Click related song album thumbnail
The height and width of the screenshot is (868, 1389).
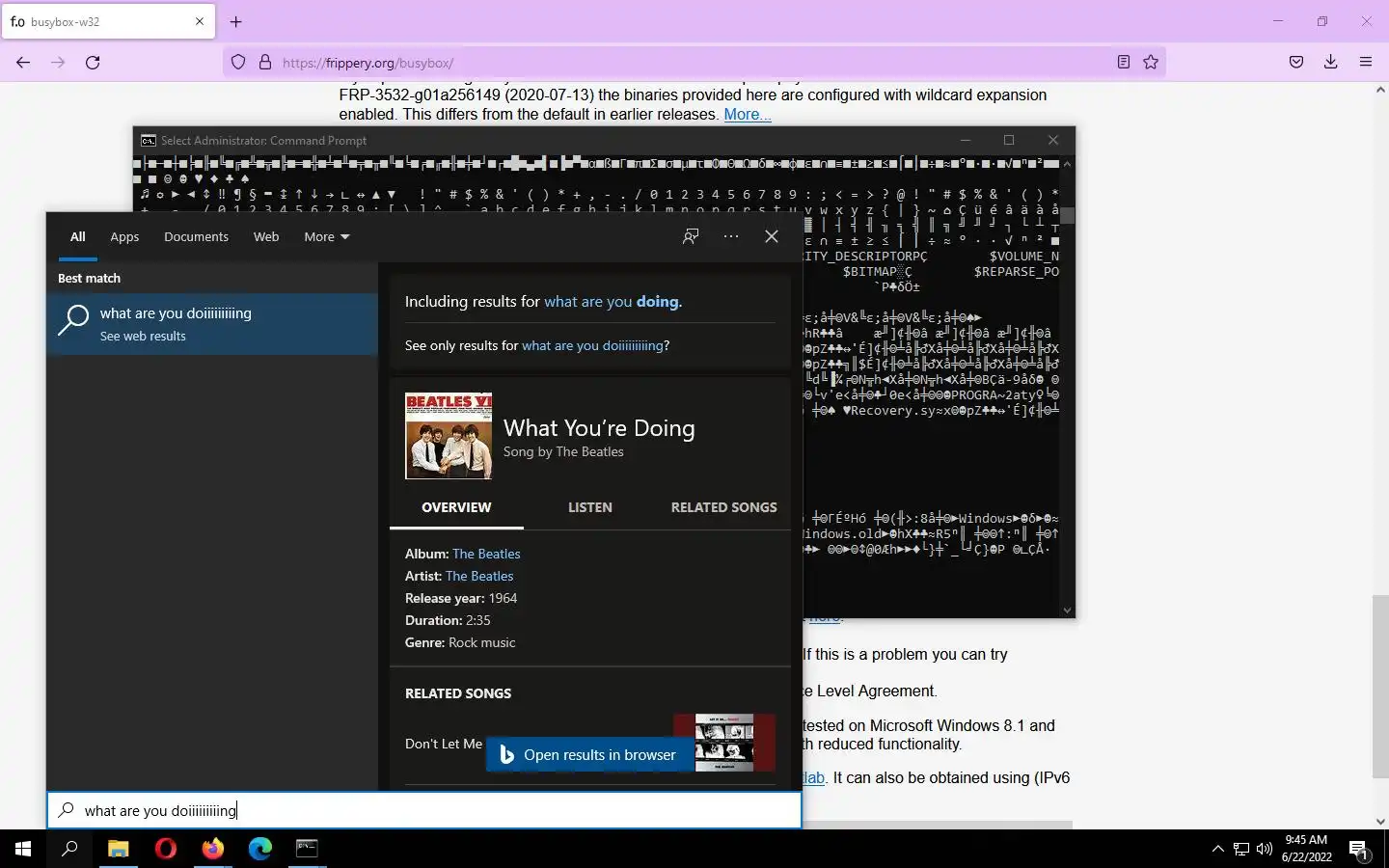[x=724, y=743]
